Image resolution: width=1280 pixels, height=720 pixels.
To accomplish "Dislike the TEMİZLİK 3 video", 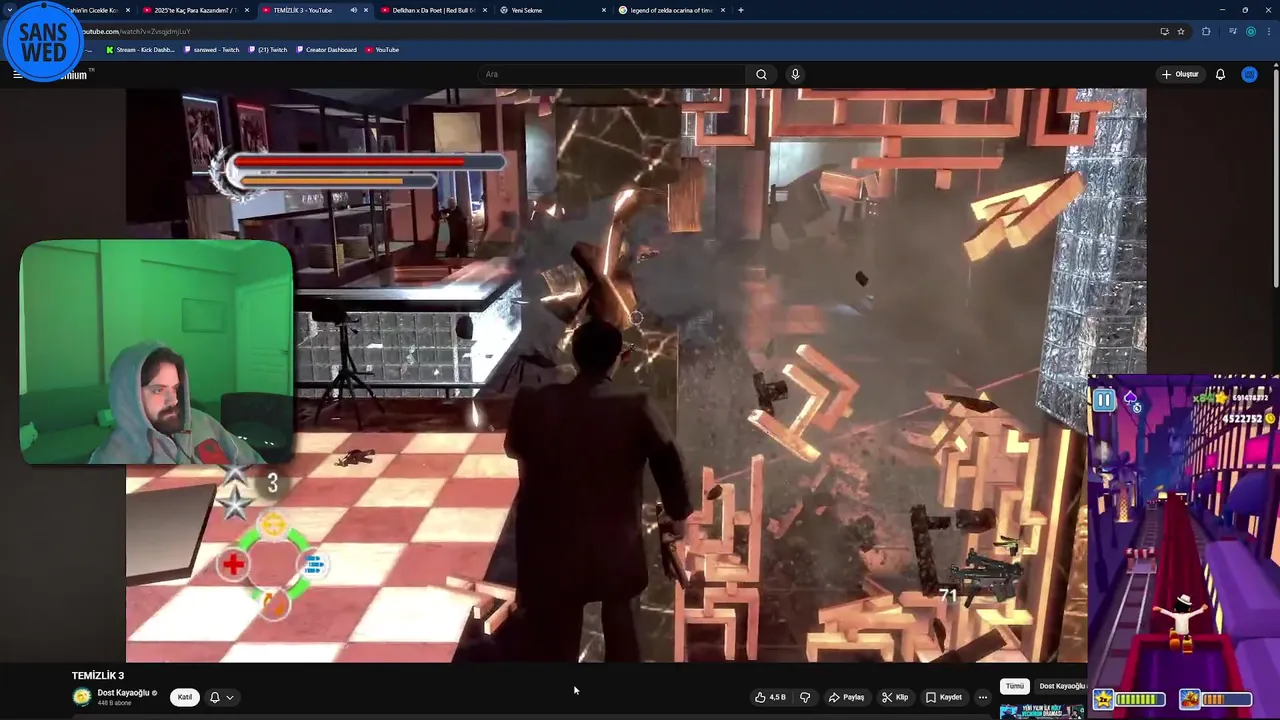I will [x=805, y=697].
